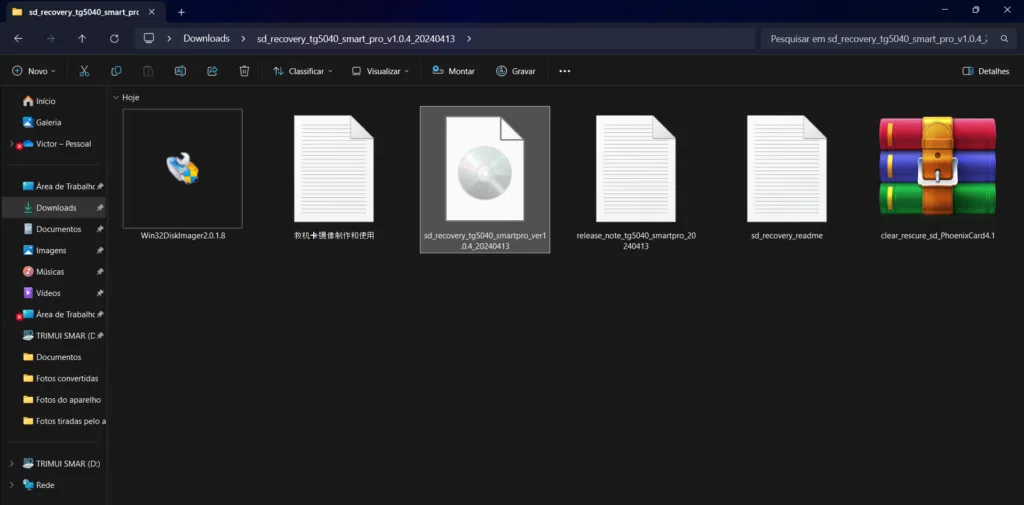This screenshot has height=505, width=1024.
Task: Navigate back with the left arrow
Action: [x=18, y=38]
